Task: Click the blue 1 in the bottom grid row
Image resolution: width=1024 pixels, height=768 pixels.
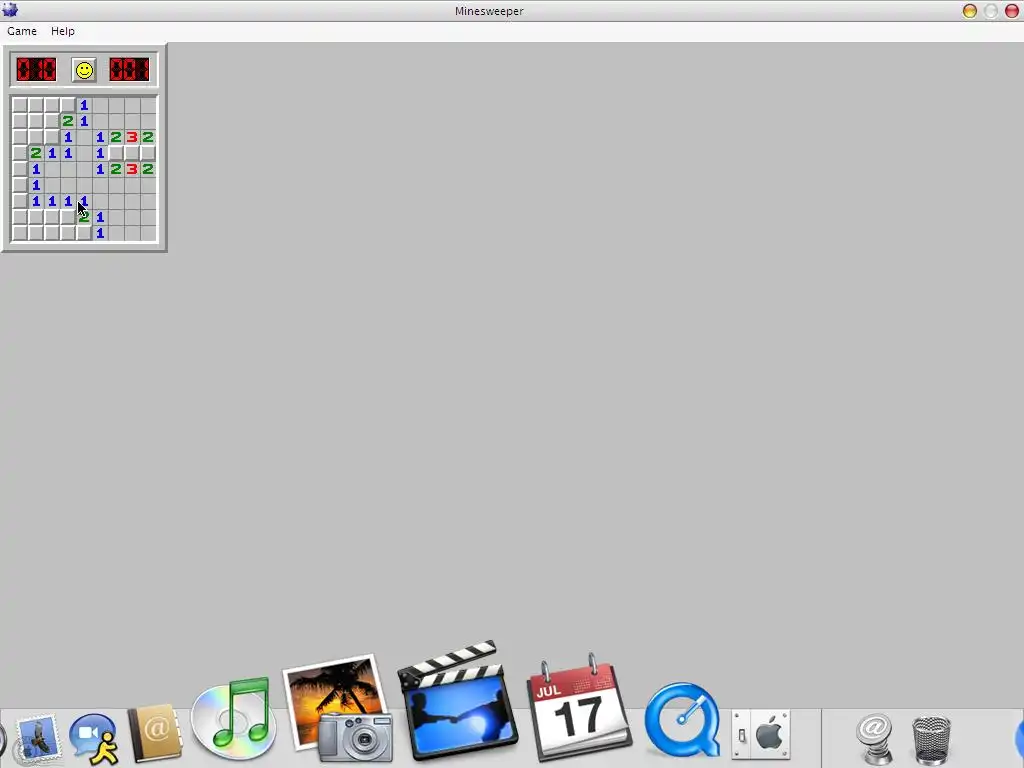Action: (100, 232)
